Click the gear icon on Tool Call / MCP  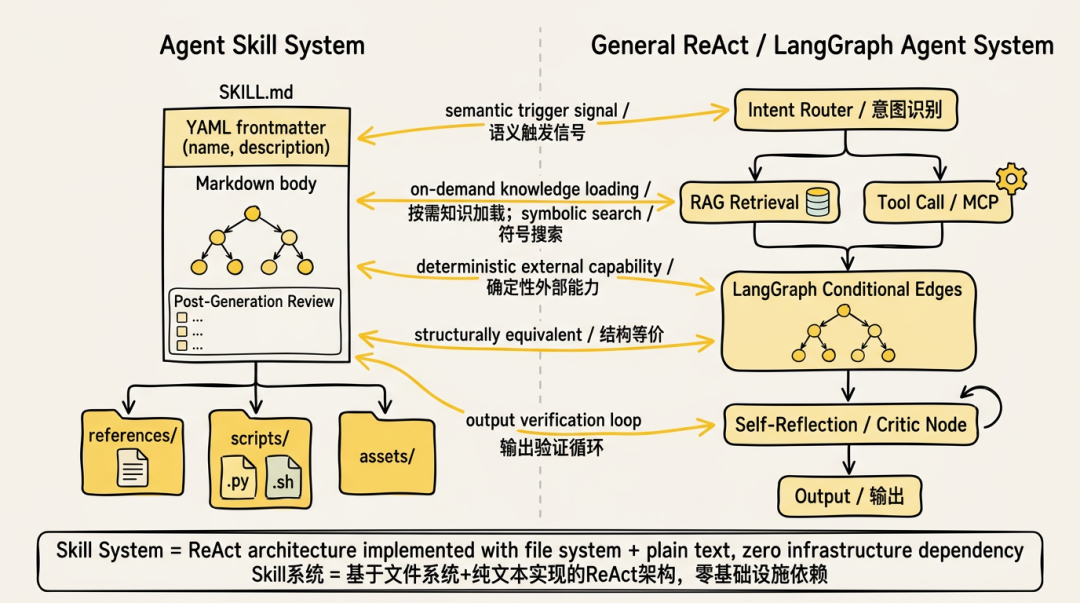(1011, 178)
